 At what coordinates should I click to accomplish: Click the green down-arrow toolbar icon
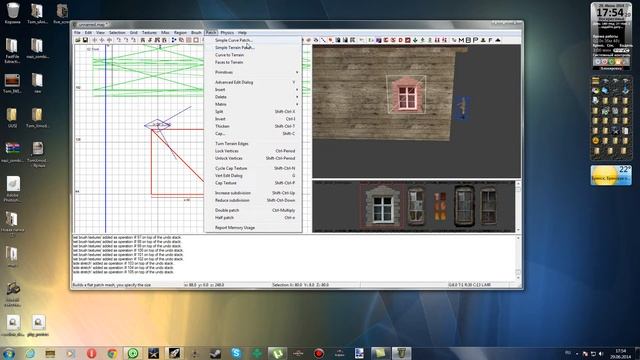coord(415,40)
